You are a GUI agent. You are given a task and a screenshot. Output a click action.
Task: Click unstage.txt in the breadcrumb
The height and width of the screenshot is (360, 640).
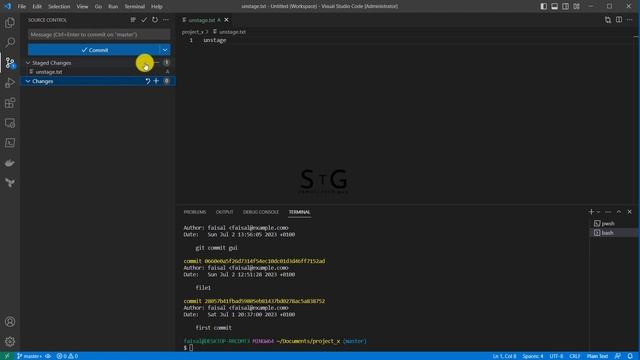click(232, 31)
